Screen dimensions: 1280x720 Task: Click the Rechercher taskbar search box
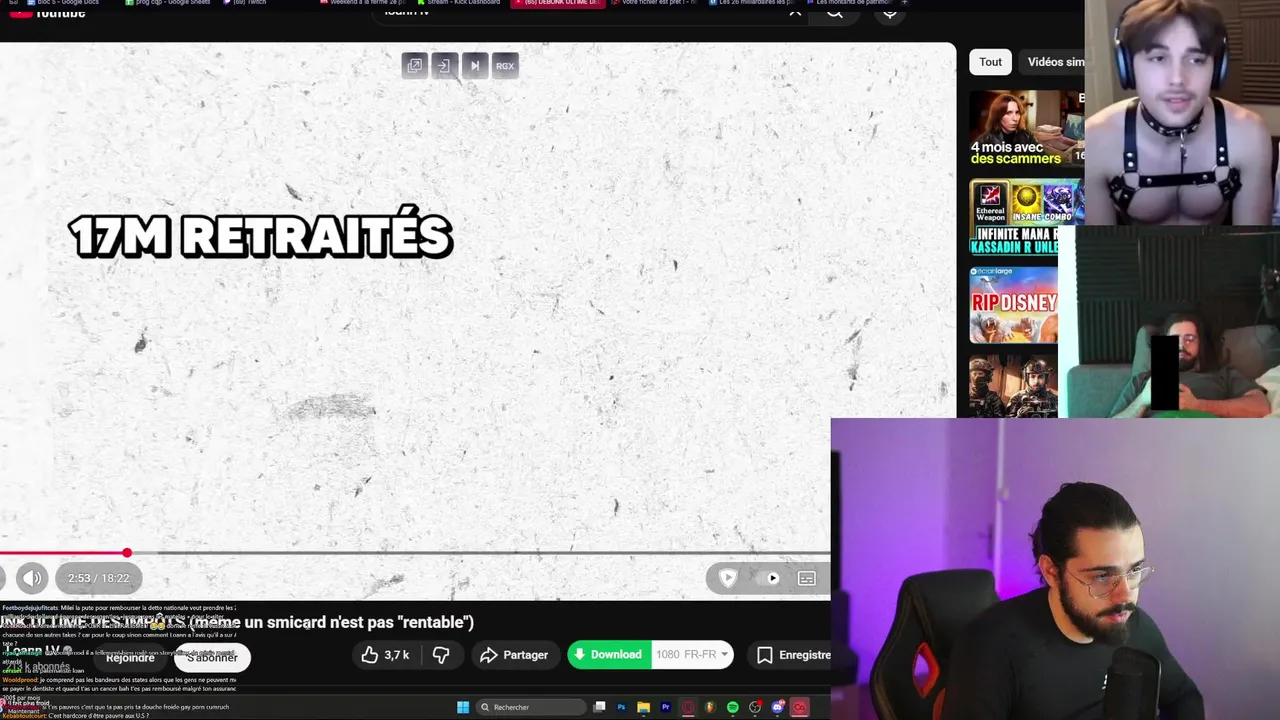531,707
